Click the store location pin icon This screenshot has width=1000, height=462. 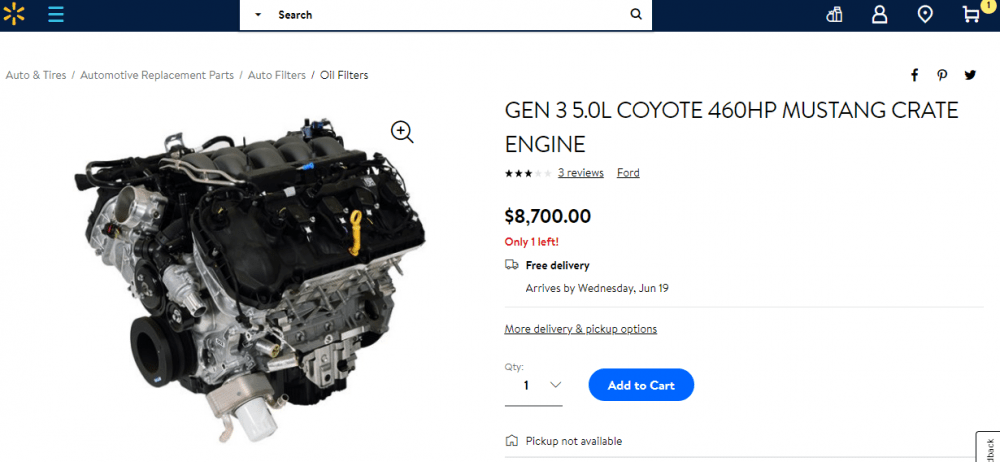(x=925, y=15)
